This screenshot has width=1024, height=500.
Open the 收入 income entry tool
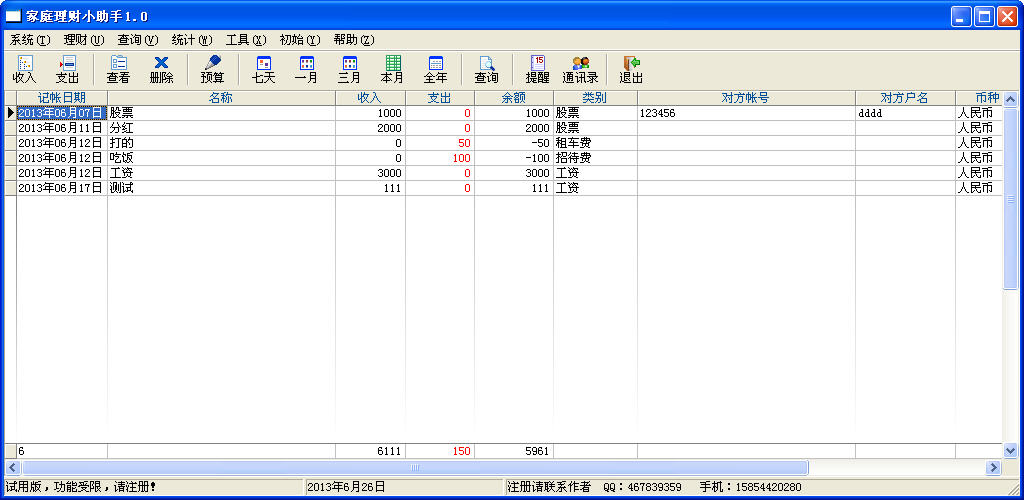[24, 69]
